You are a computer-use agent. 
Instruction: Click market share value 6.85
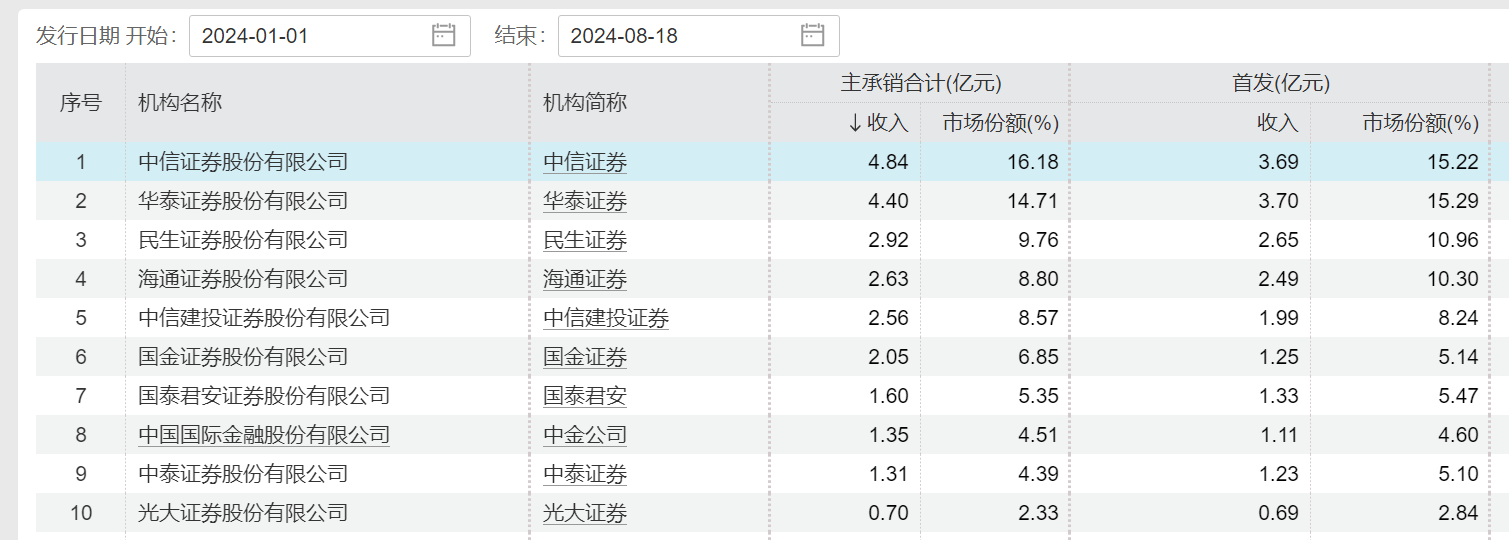(1037, 357)
